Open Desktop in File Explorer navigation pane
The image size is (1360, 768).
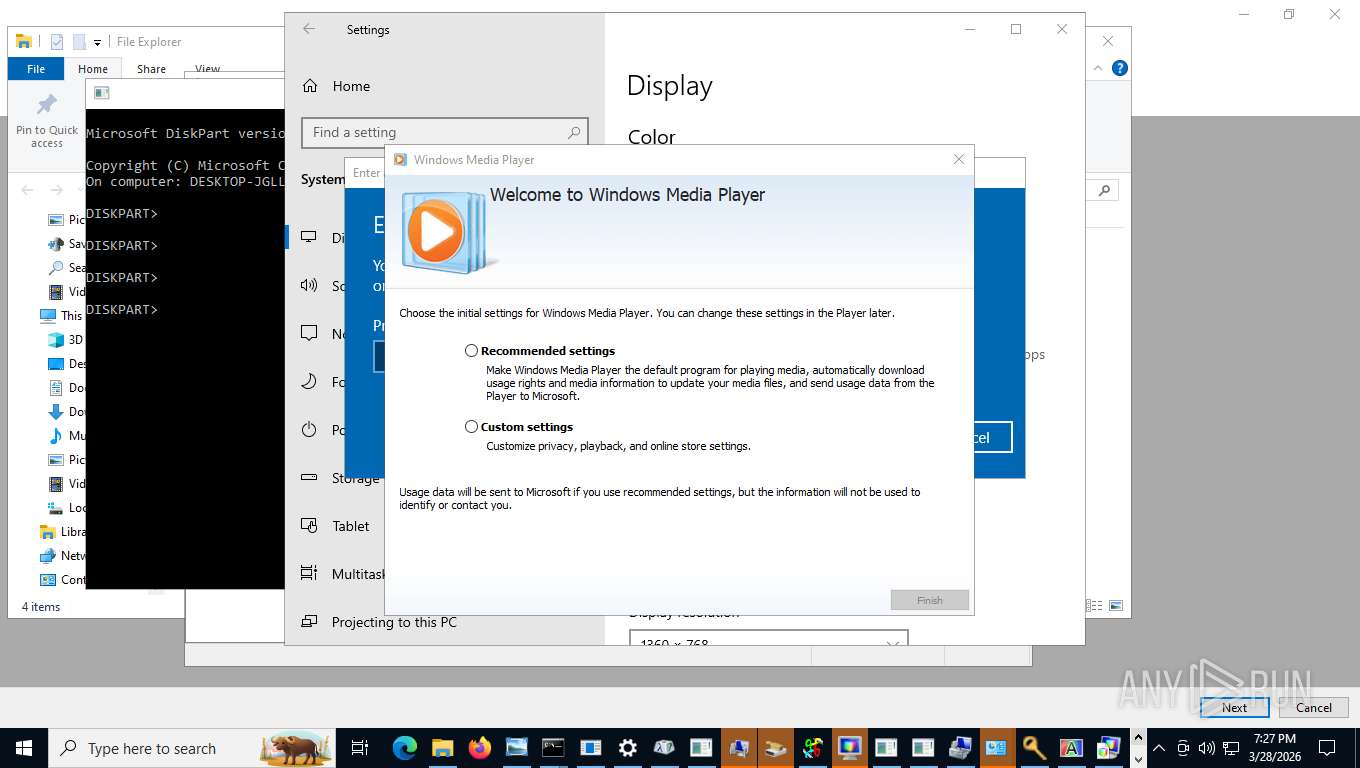click(66, 364)
